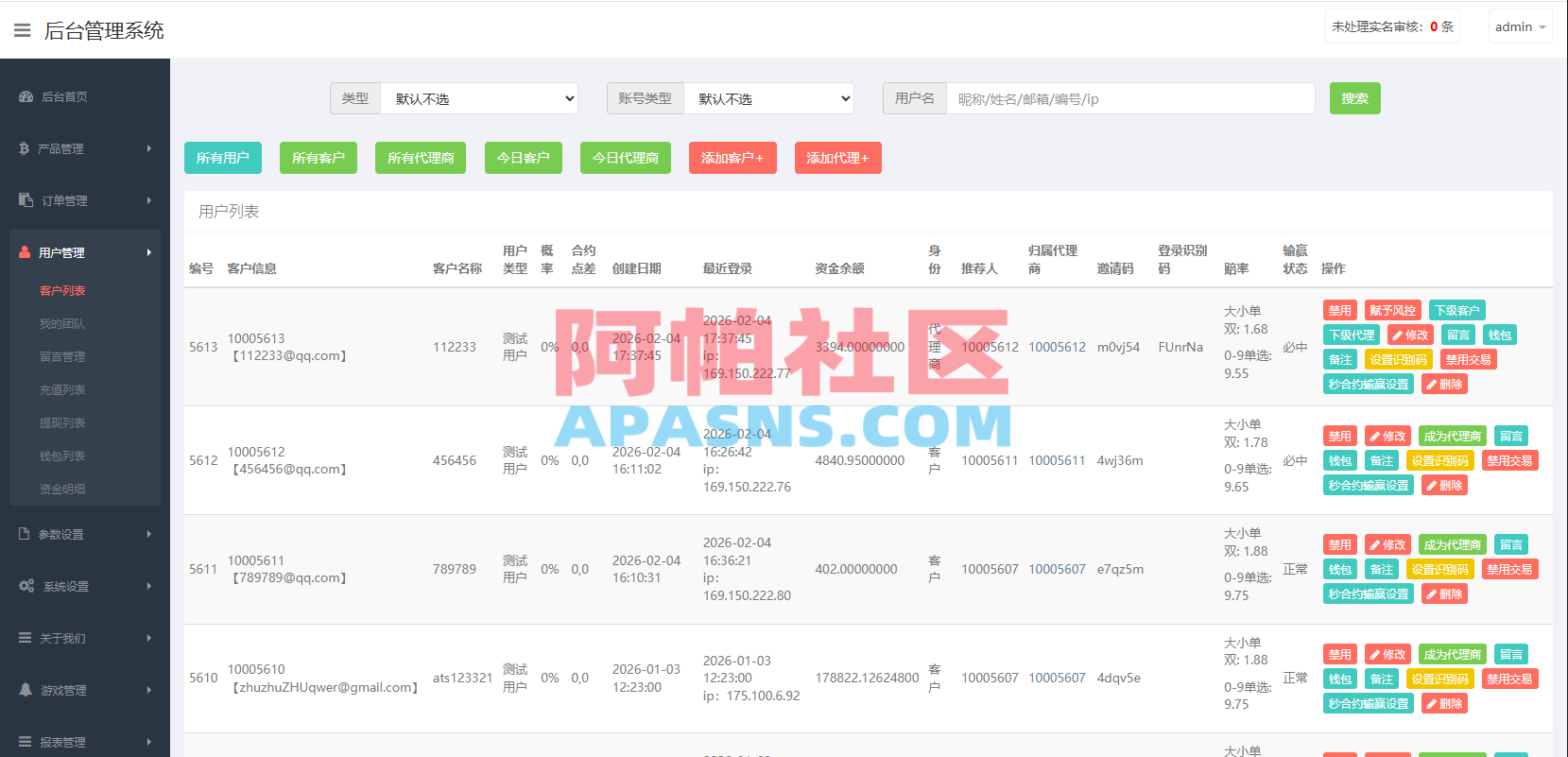Click the pencil 修改 button for user 5613
1568x757 pixels.
(x=1411, y=335)
